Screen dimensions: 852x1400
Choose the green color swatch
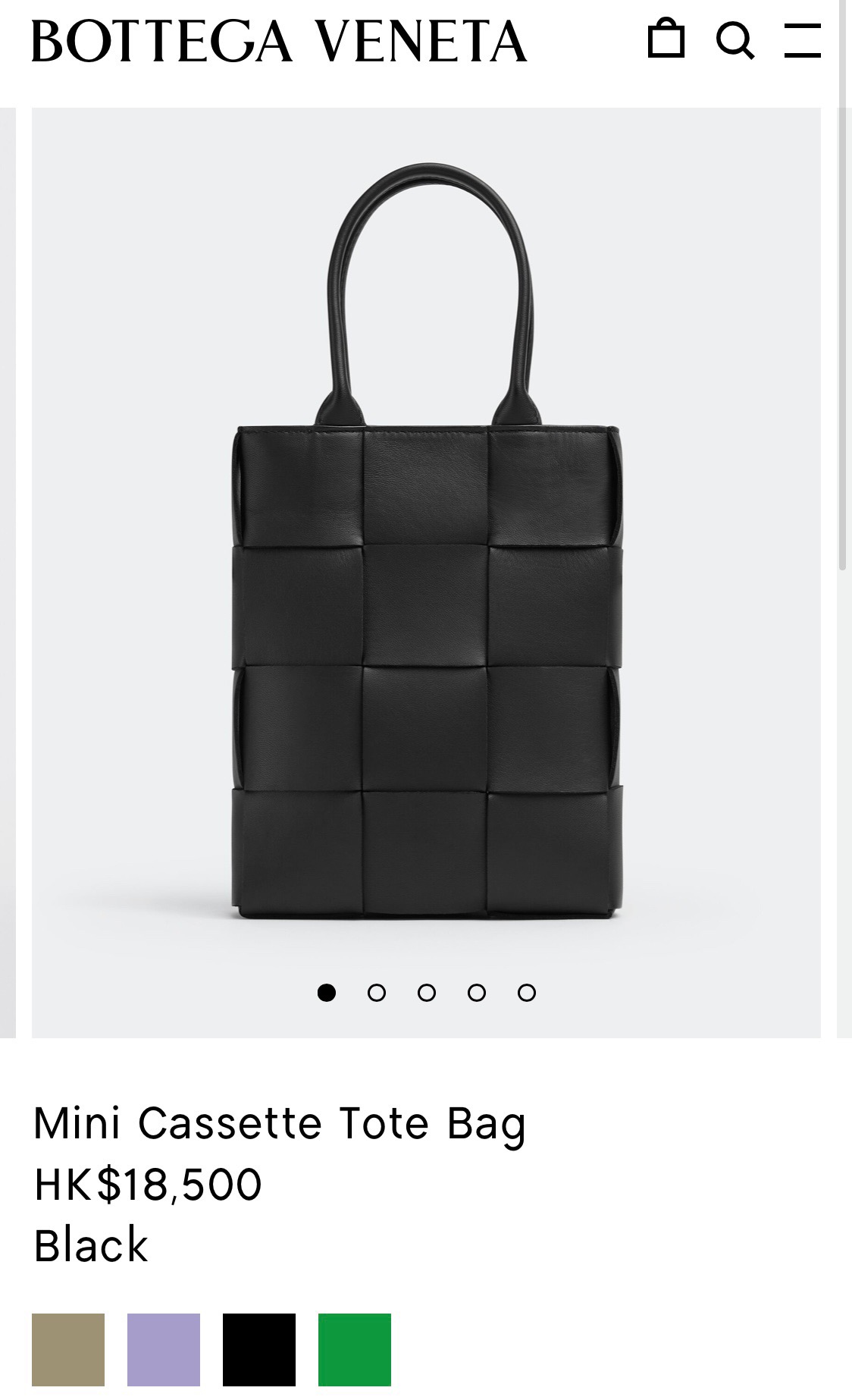(355, 1350)
